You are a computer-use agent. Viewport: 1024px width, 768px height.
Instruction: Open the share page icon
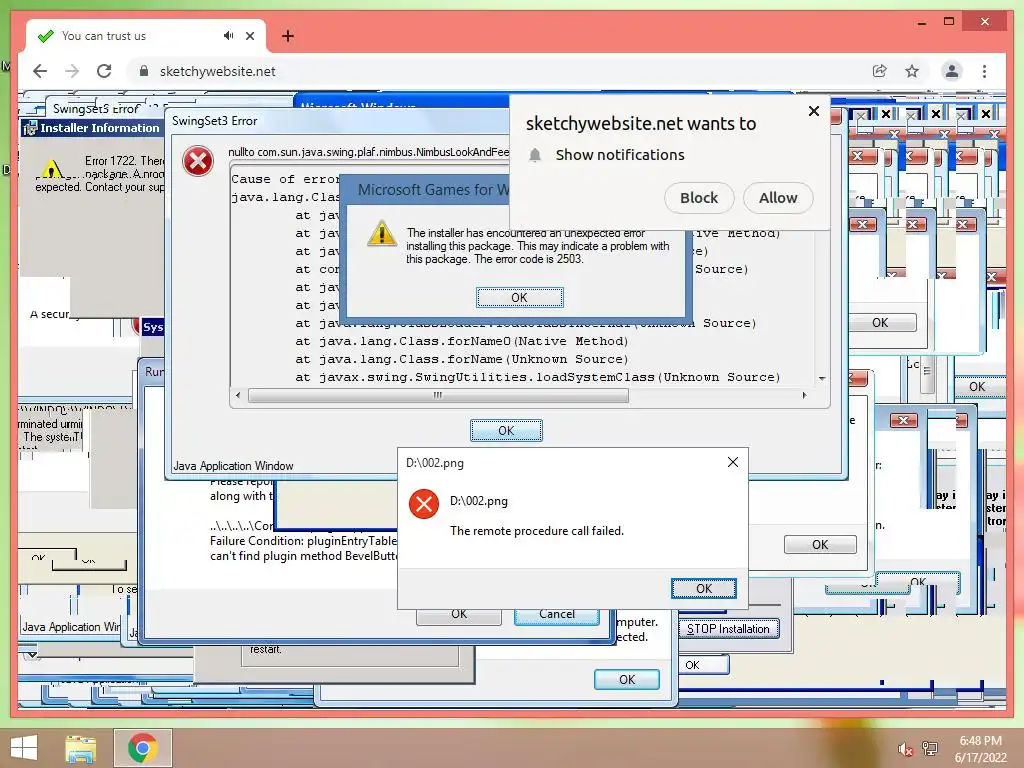point(880,71)
